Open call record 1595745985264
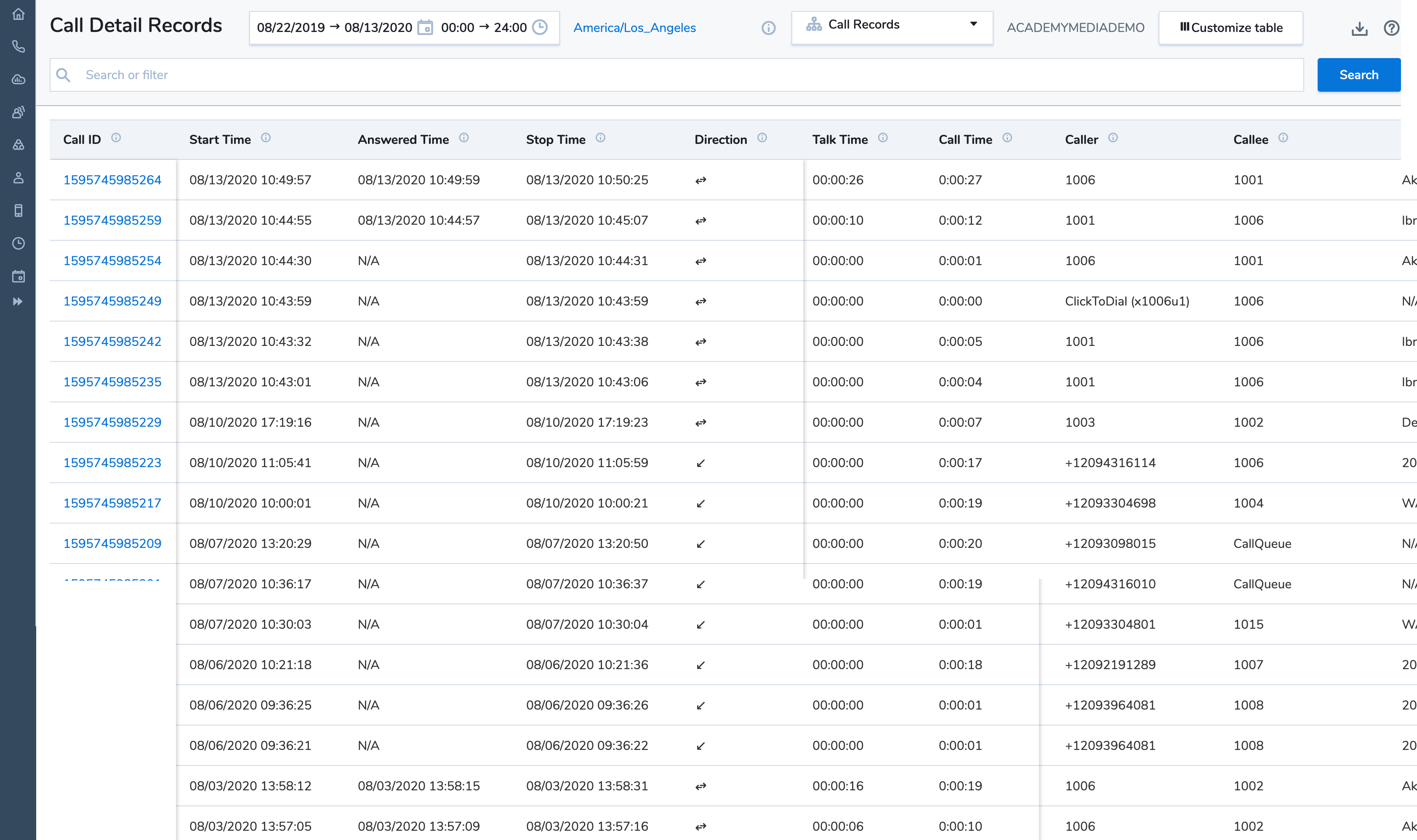1417x840 pixels. (x=112, y=180)
